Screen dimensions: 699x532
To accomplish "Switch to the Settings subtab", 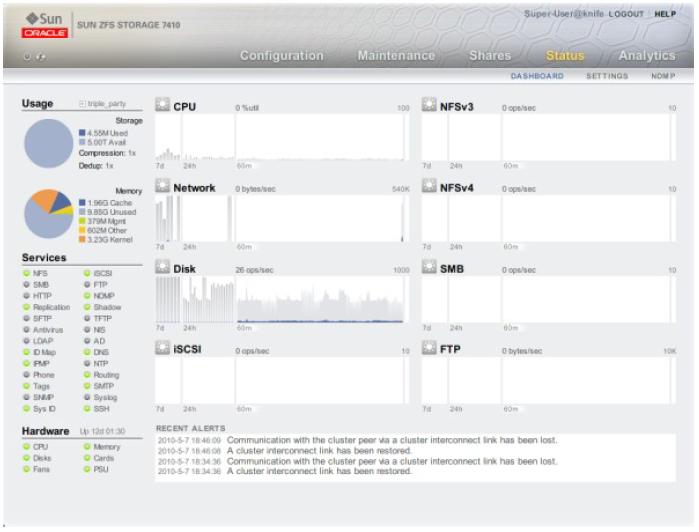I will (607, 76).
